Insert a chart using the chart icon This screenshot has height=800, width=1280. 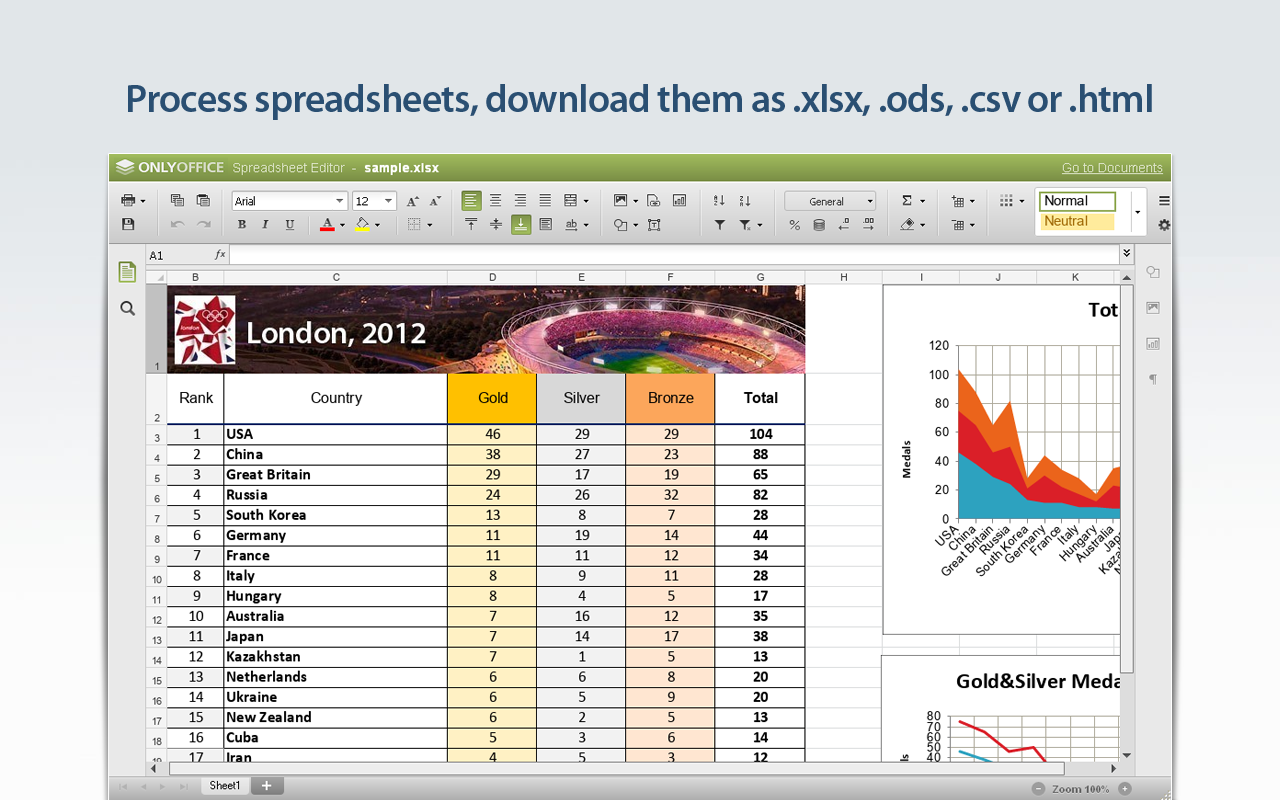[x=680, y=201]
